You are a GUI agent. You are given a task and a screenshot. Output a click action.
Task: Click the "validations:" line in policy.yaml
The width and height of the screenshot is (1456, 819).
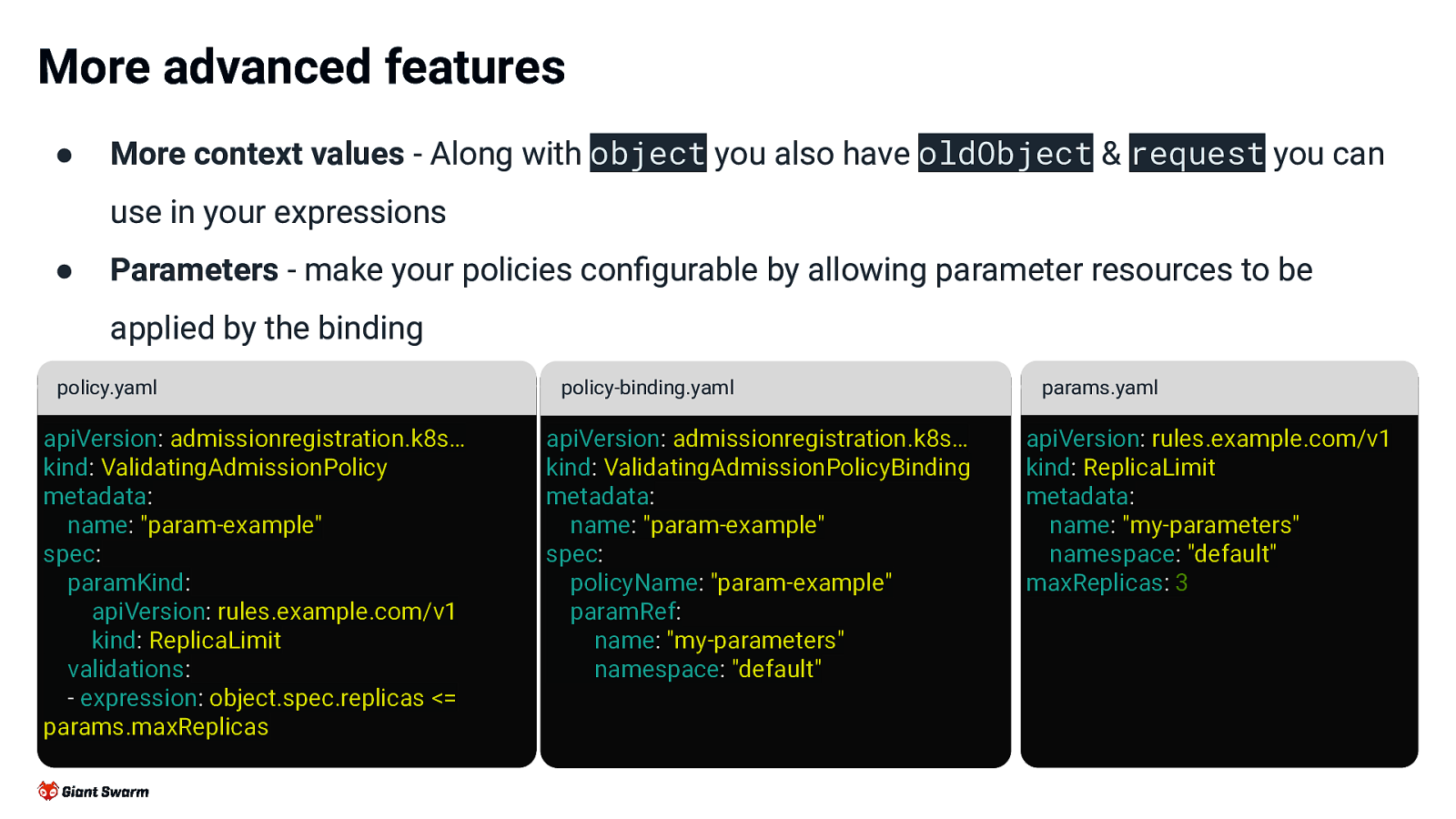coord(129,670)
